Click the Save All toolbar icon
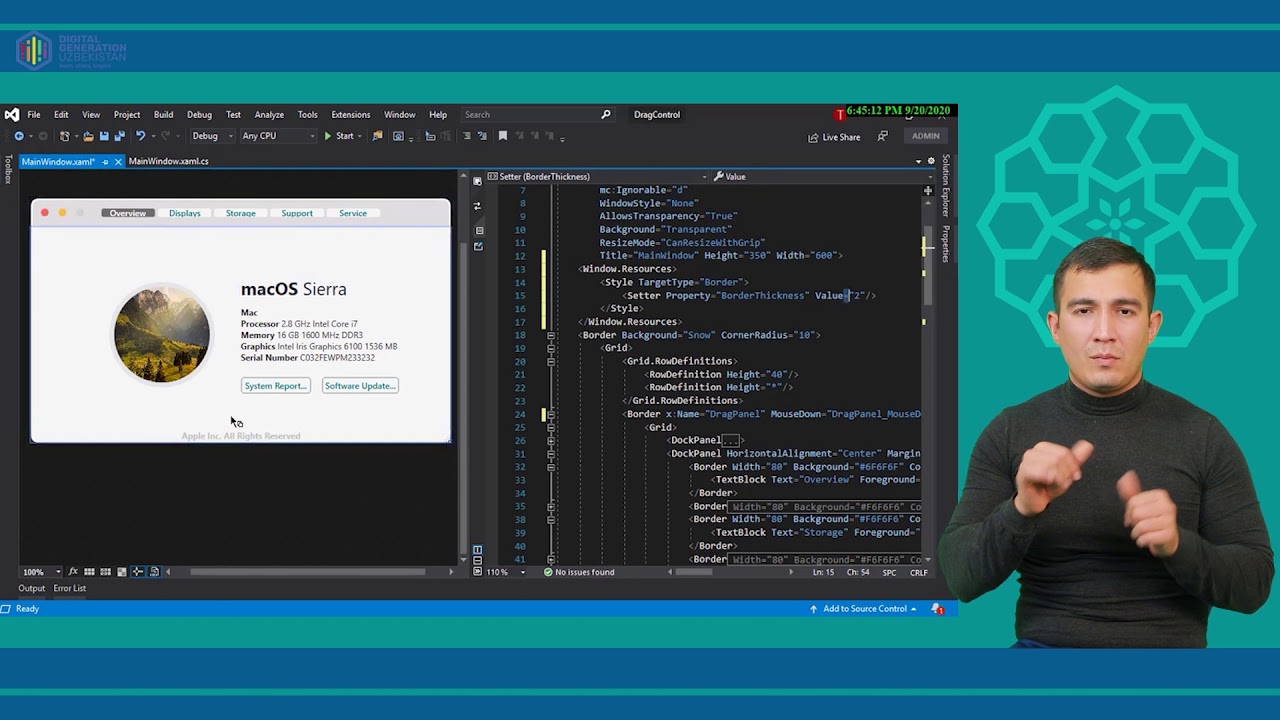Screen dimensions: 1280x720 tap(119, 136)
